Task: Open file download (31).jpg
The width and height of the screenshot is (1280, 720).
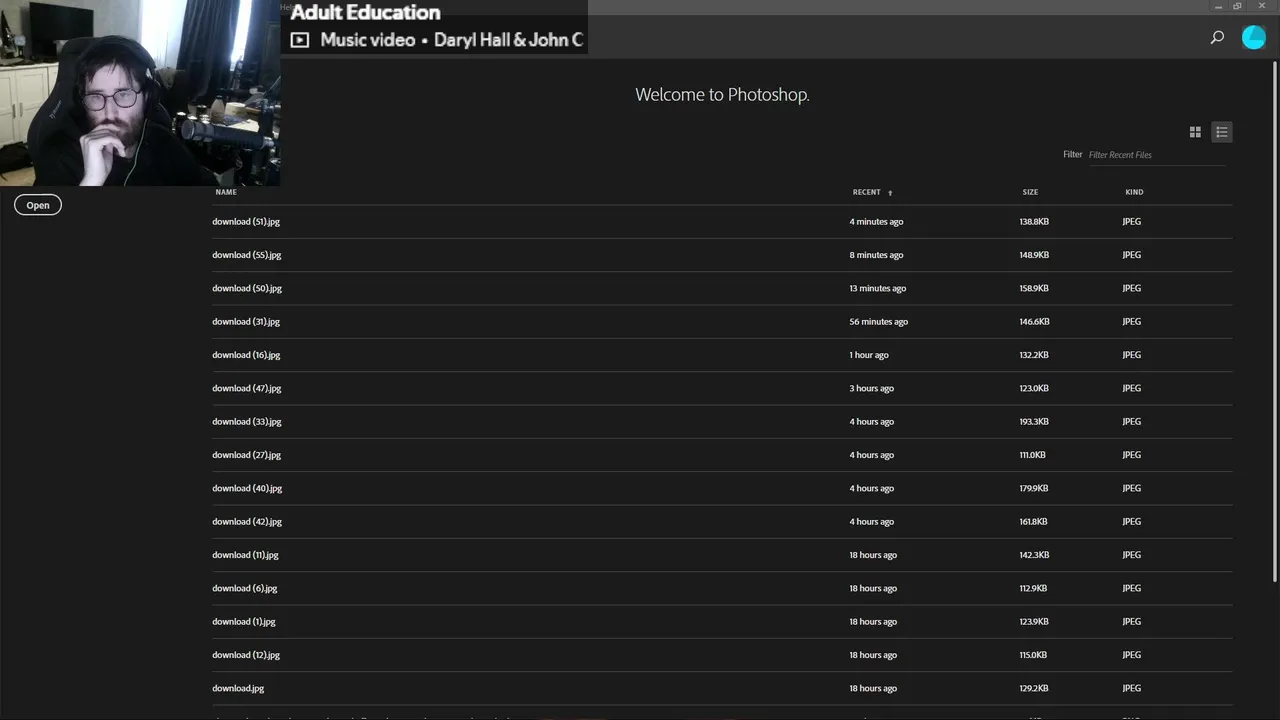Action: point(246,322)
